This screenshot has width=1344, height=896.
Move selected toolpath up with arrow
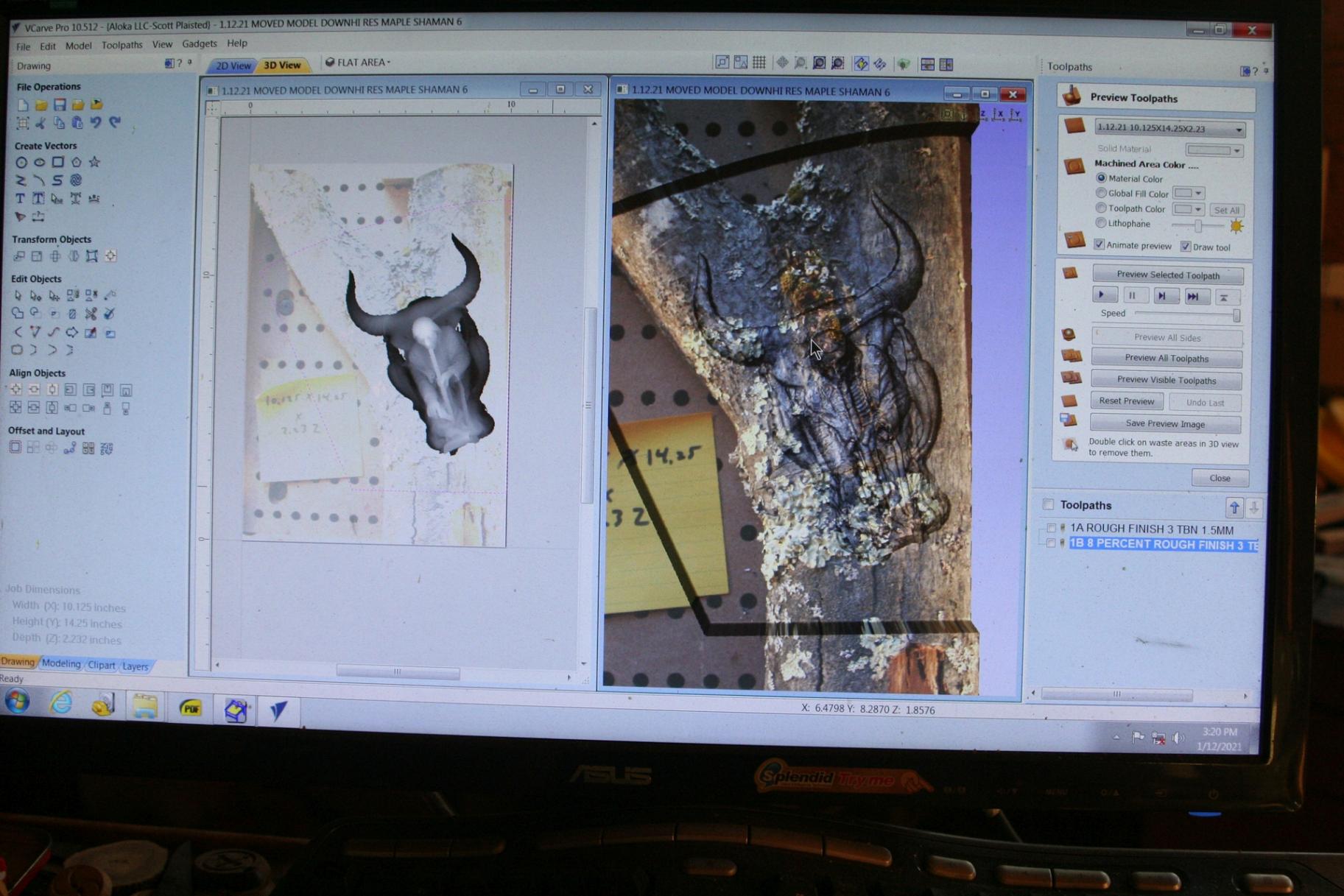pos(1234,507)
